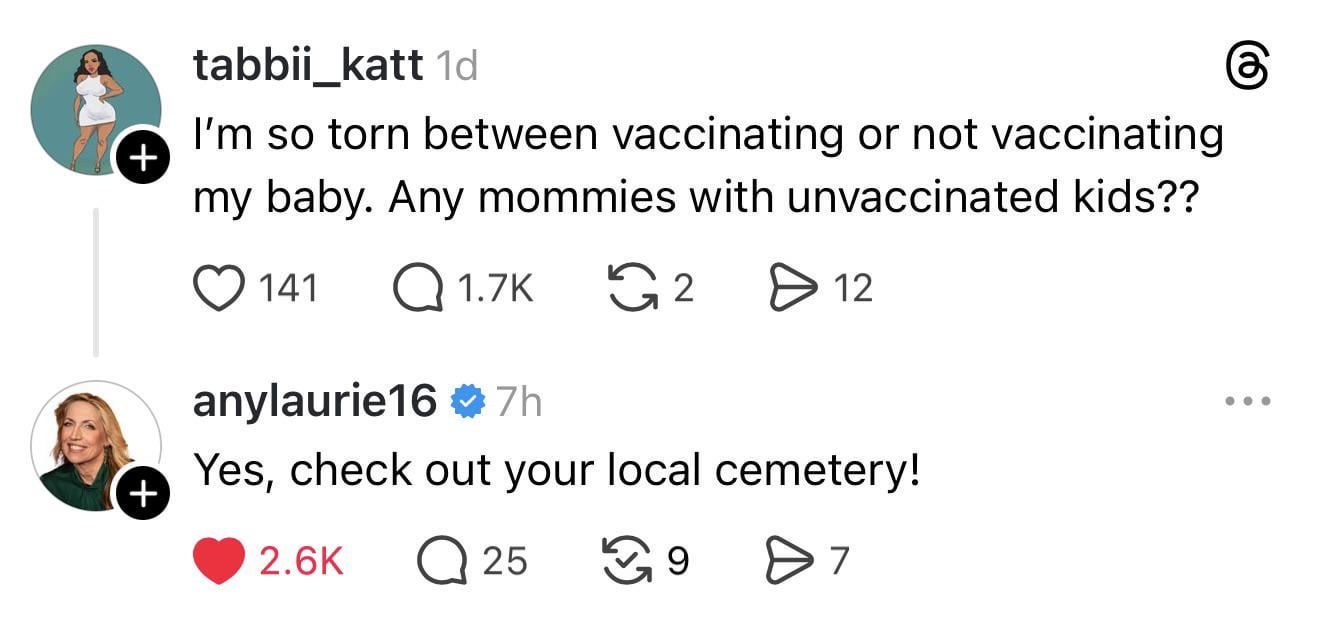The image size is (1320, 622).
Task: Click anylaurie16's blue verified badge
Action: click(x=466, y=402)
